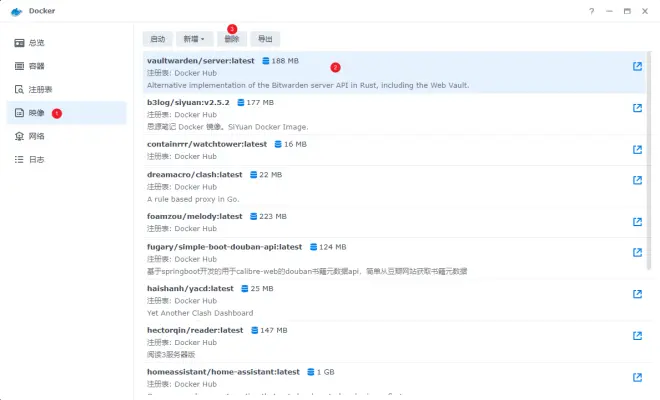Click the 'Yet Another Clash Dashboard' description

tap(200, 313)
